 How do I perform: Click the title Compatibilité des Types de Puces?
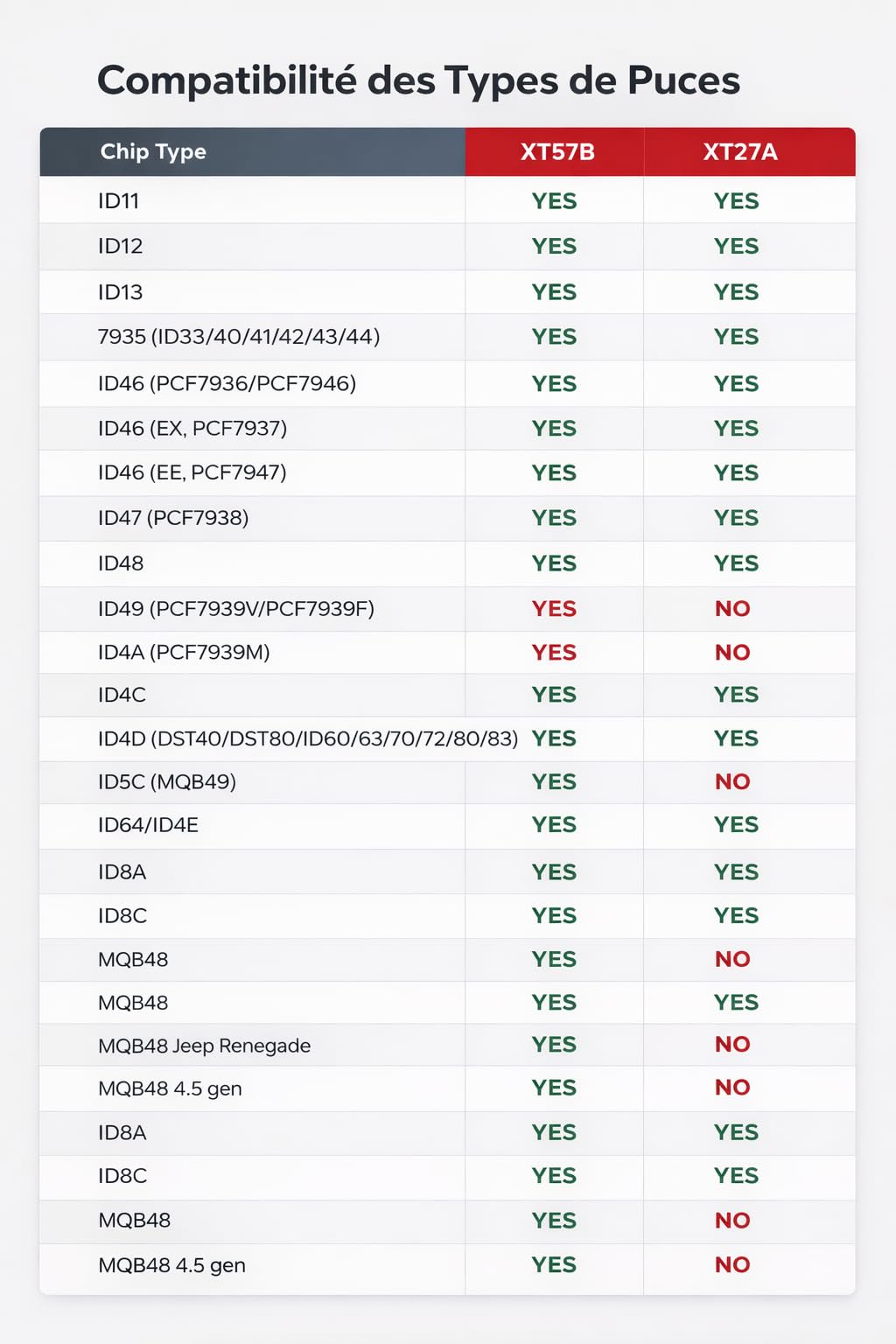(418, 80)
